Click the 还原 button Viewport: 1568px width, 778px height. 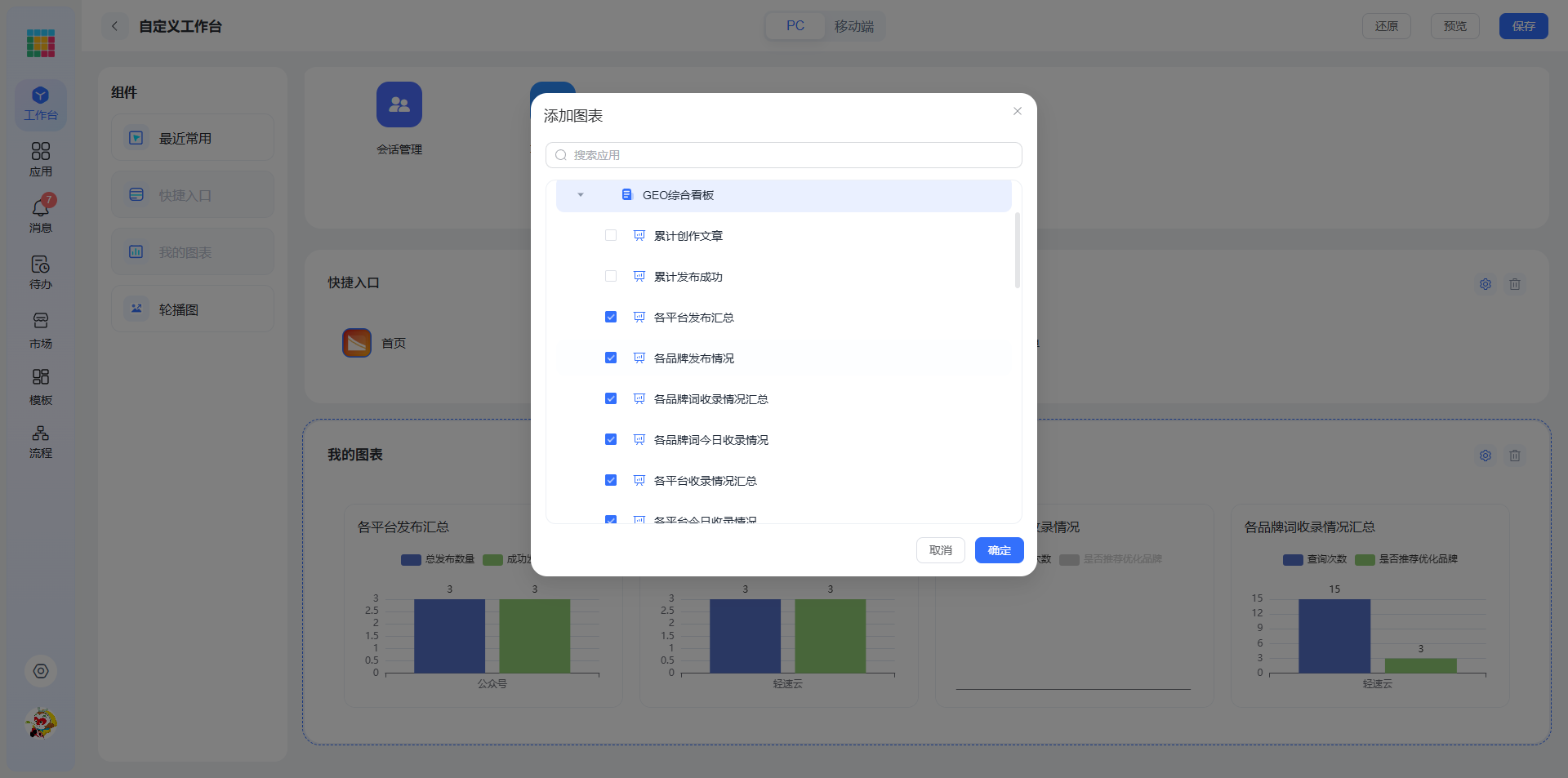[1387, 26]
